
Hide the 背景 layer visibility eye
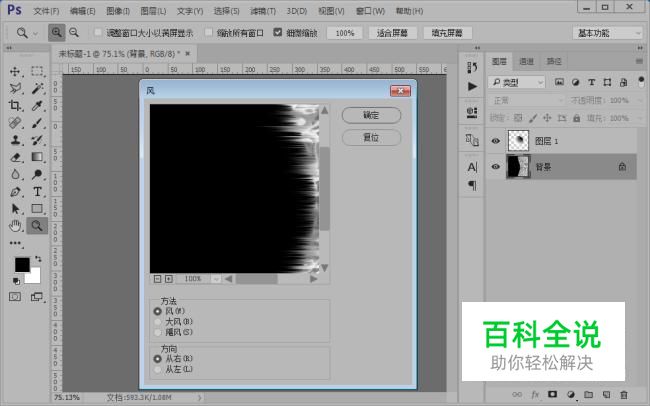pyautogui.click(x=495, y=167)
